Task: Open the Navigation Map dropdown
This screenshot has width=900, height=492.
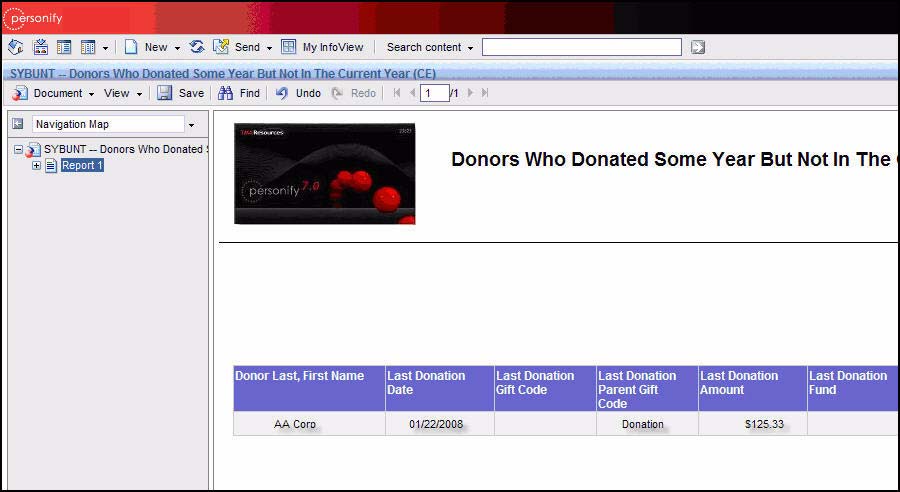Action: pos(191,125)
